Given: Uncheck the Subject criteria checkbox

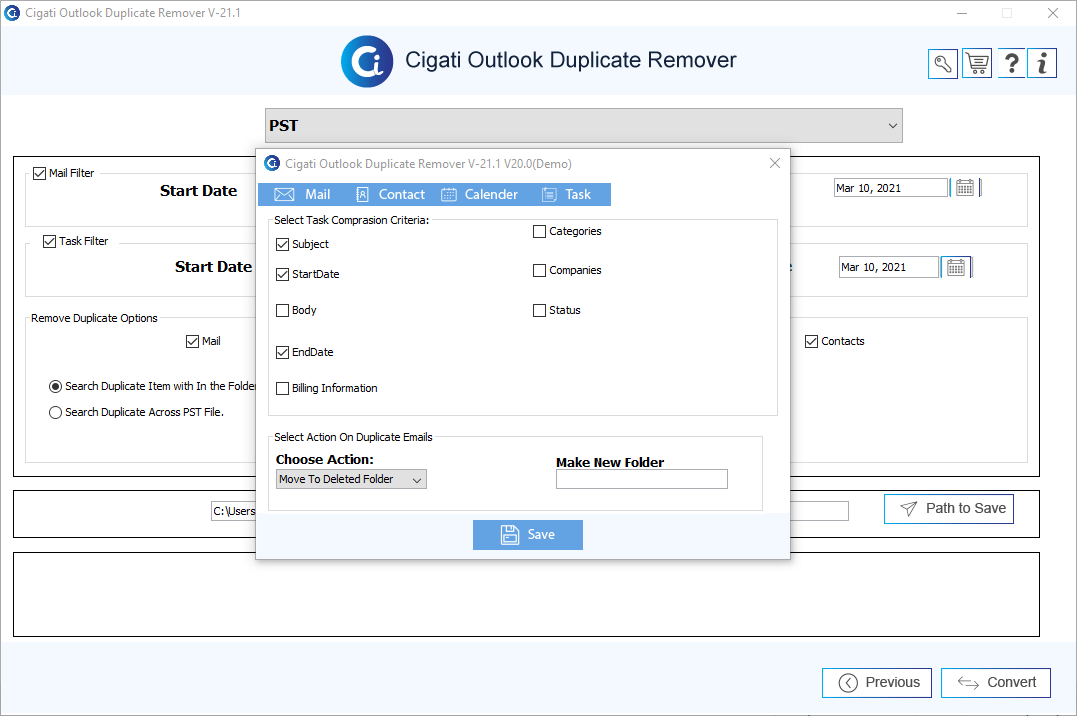Looking at the screenshot, I should 282,244.
